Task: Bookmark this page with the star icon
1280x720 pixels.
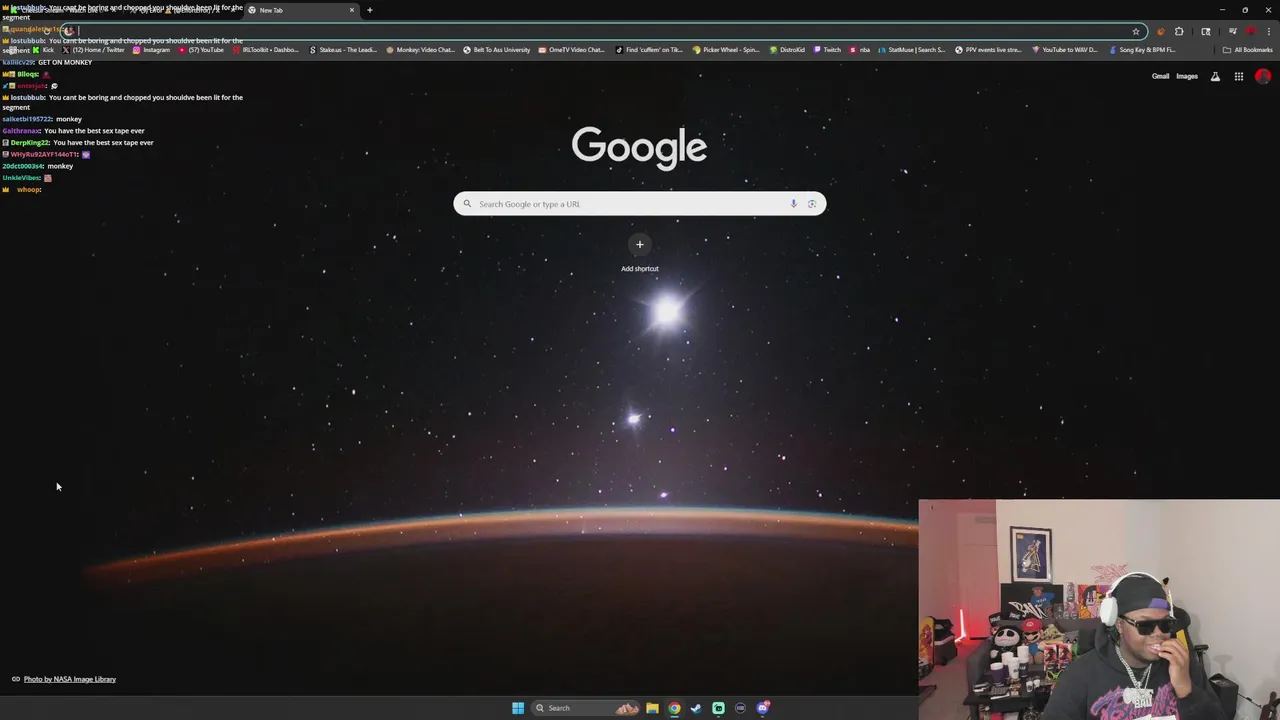Action: (1136, 31)
